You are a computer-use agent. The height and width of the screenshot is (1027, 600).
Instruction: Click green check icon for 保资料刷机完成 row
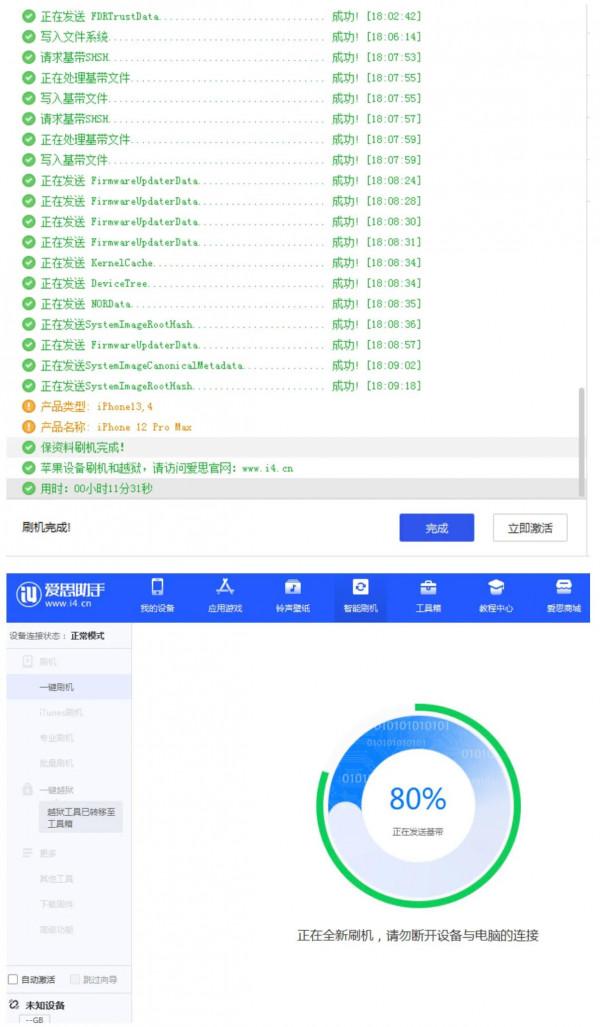point(28,447)
